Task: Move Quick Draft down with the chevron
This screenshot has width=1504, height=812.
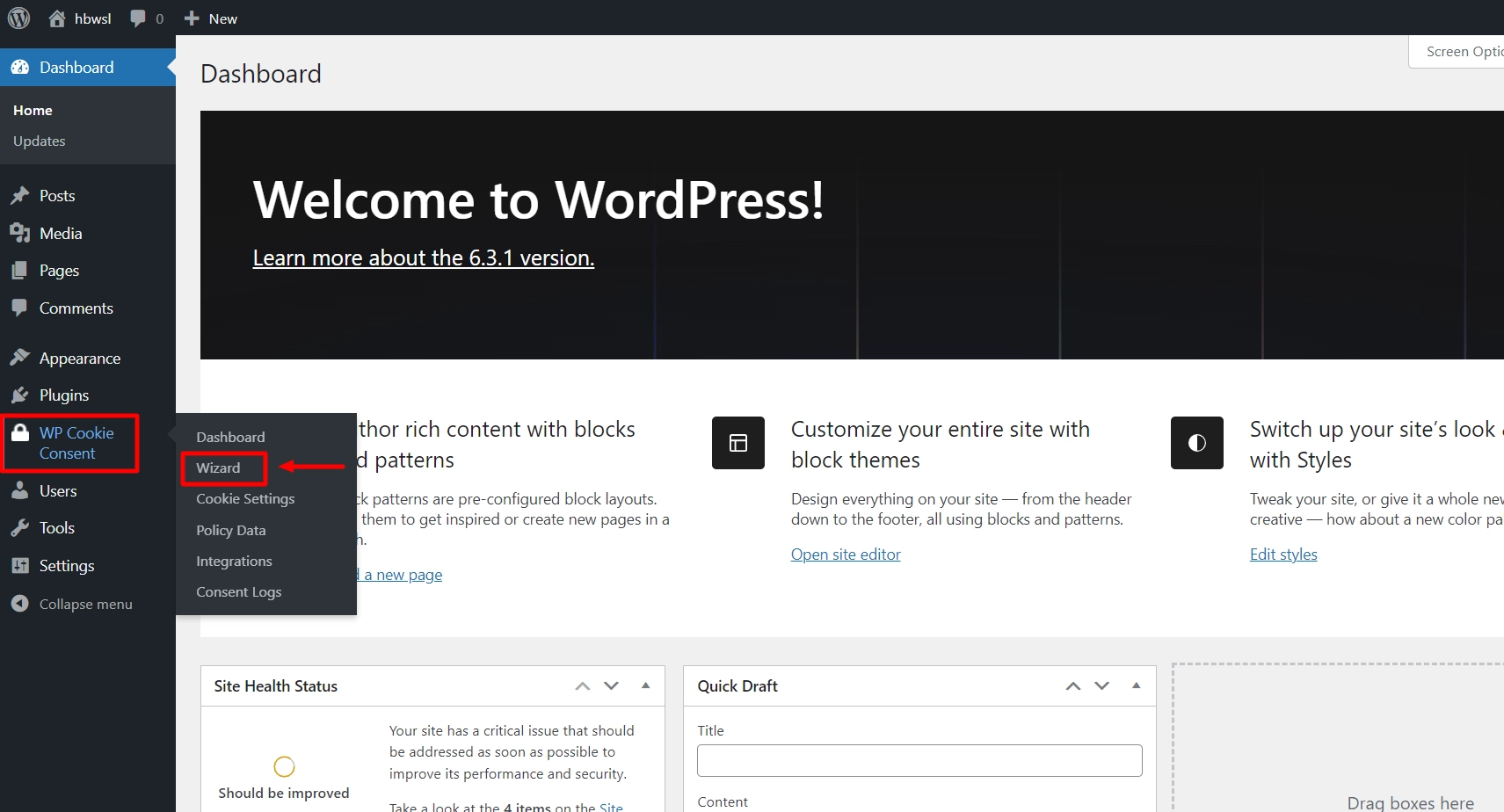Action: click(x=1101, y=685)
